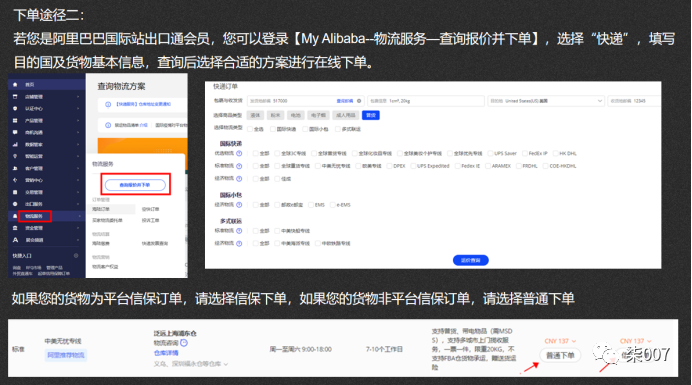692x385 pixels.
Task: Click the info icon on the 快递服务 notice
Action: [108, 104]
